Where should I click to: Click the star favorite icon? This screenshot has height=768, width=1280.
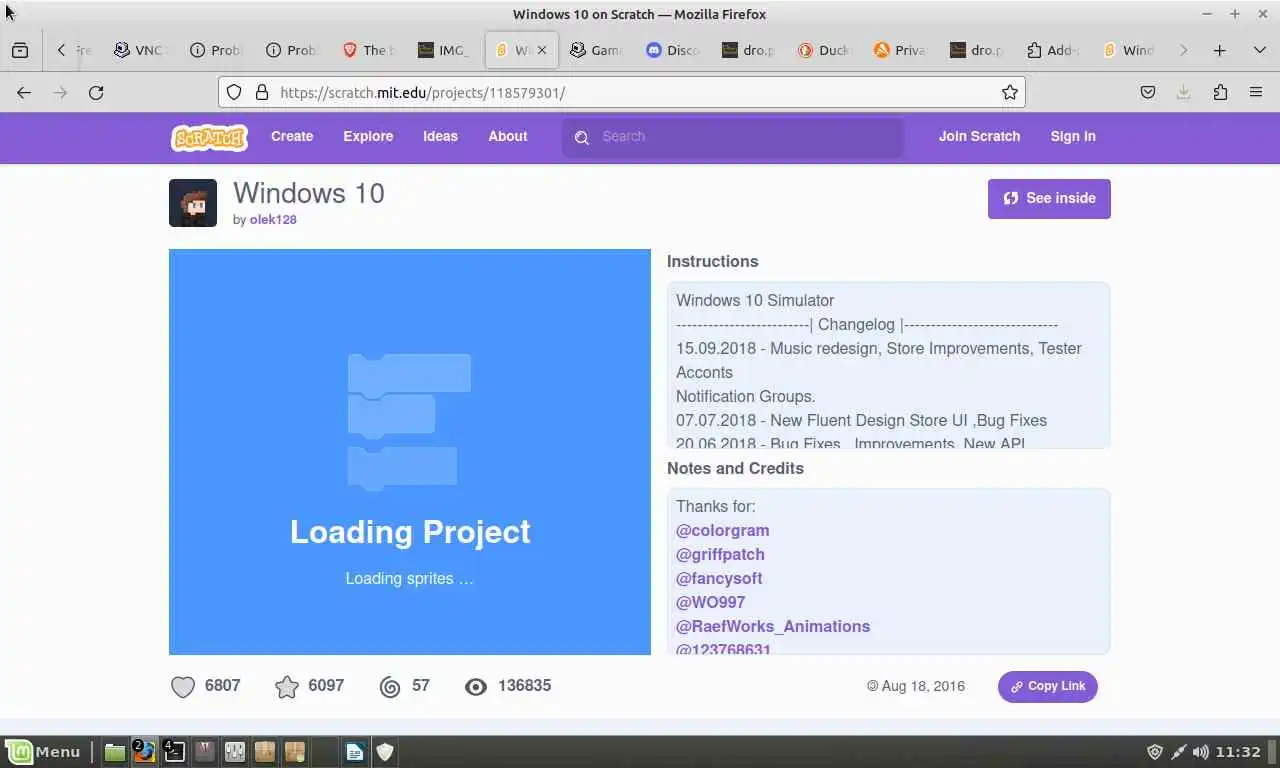tap(287, 686)
